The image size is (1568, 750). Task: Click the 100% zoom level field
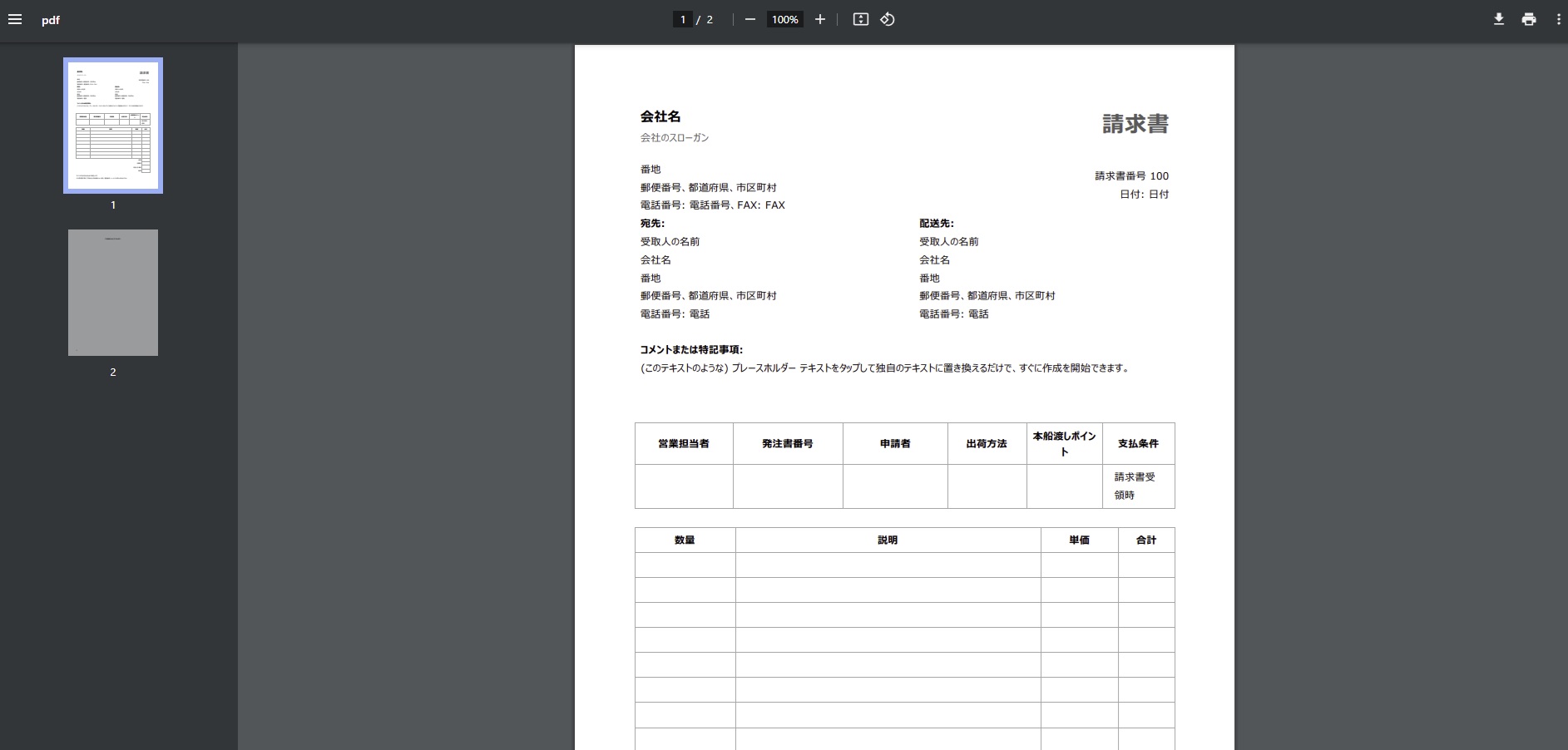(784, 19)
